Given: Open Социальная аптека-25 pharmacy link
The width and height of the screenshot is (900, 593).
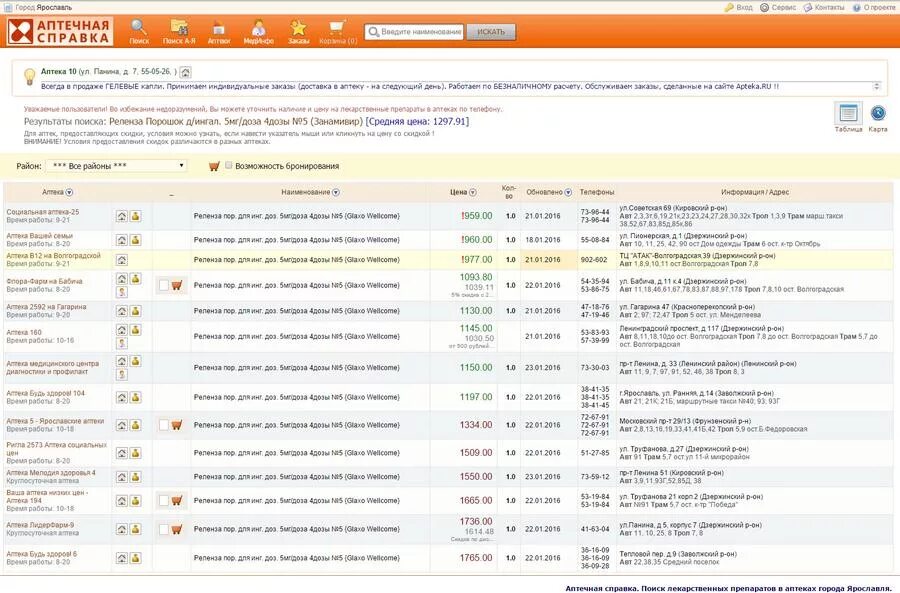Looking at the screenshot, I should point(42,212).
